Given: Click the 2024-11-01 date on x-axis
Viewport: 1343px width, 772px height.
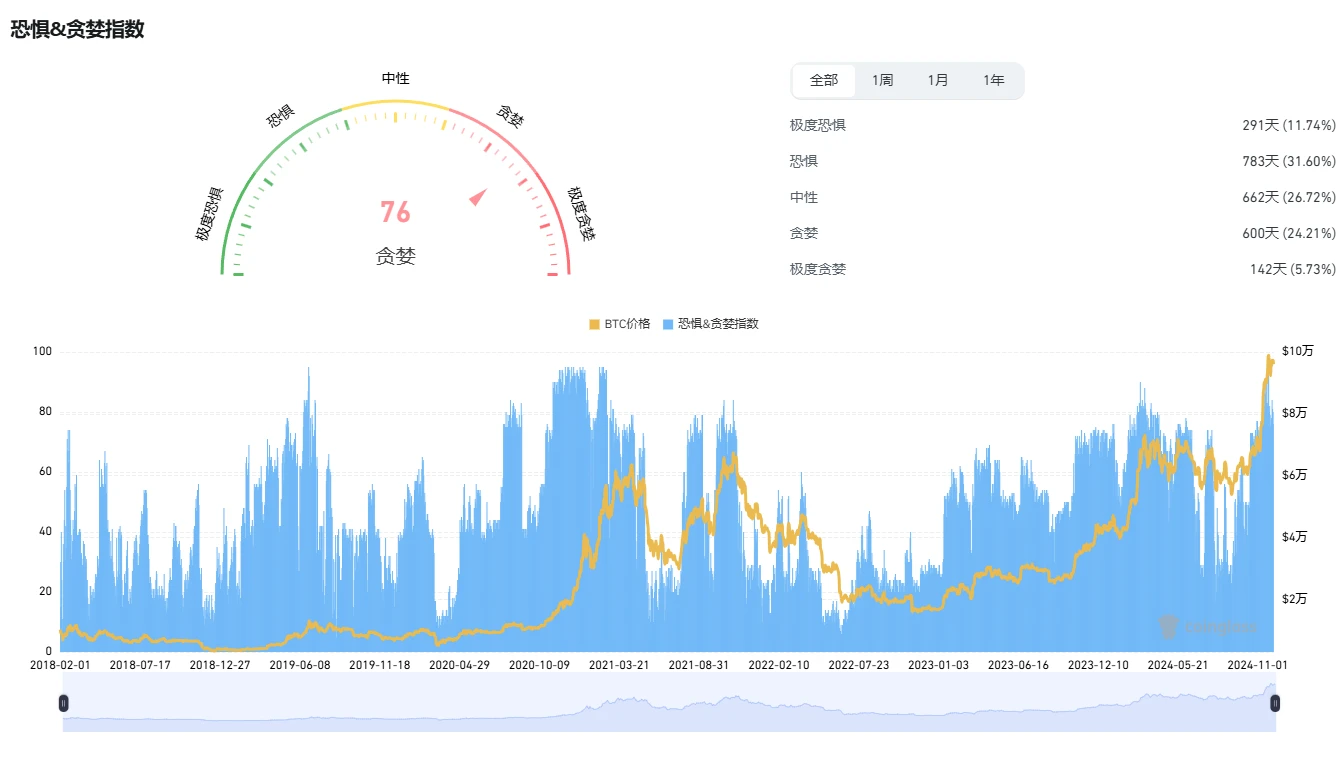Looking at the screenshot, I should [x=1259, y=664].
